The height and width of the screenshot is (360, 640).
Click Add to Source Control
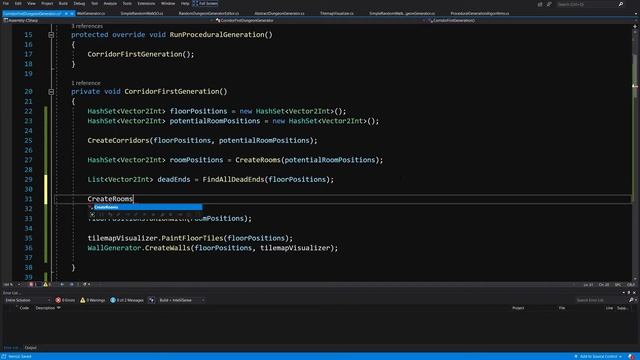click(598, 357)
